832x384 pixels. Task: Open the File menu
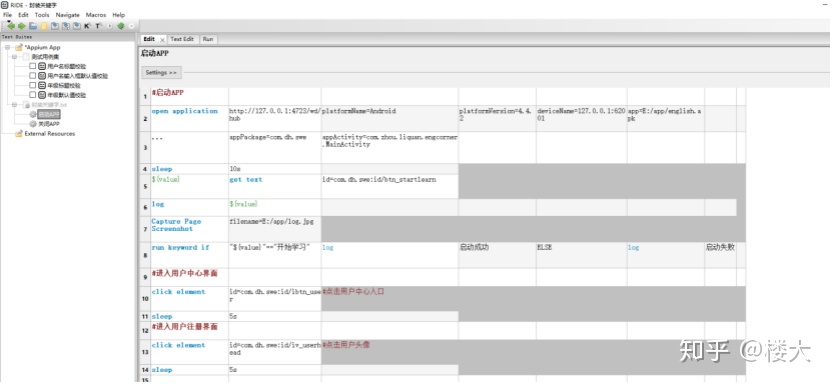click(7, 15)
